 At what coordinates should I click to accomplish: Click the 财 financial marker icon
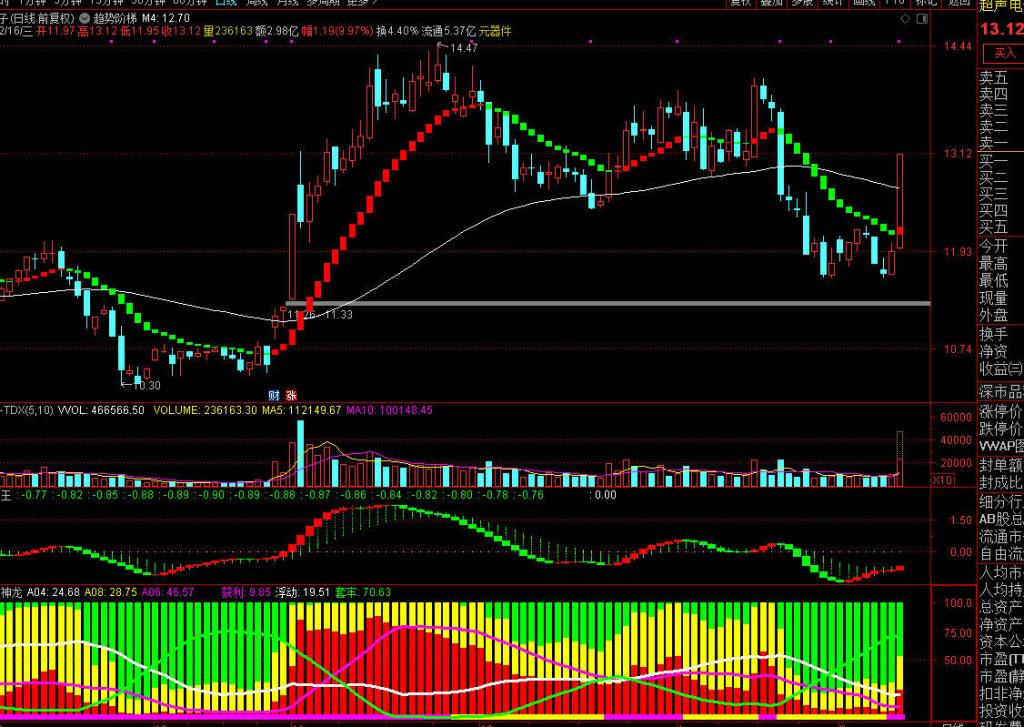coord(274,394)
